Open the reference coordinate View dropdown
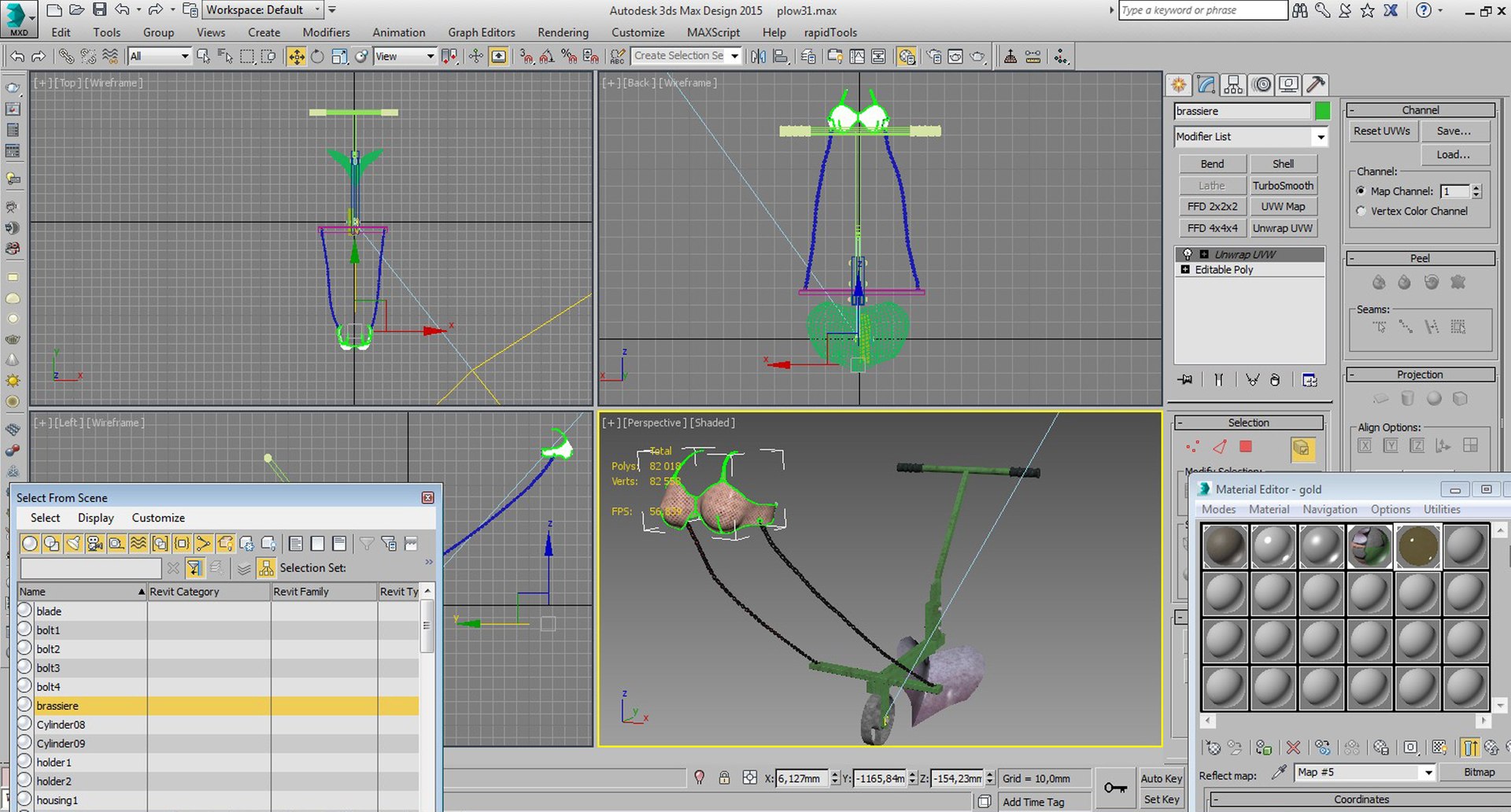This screenshot has width=1511, height=812. (405, 57)
